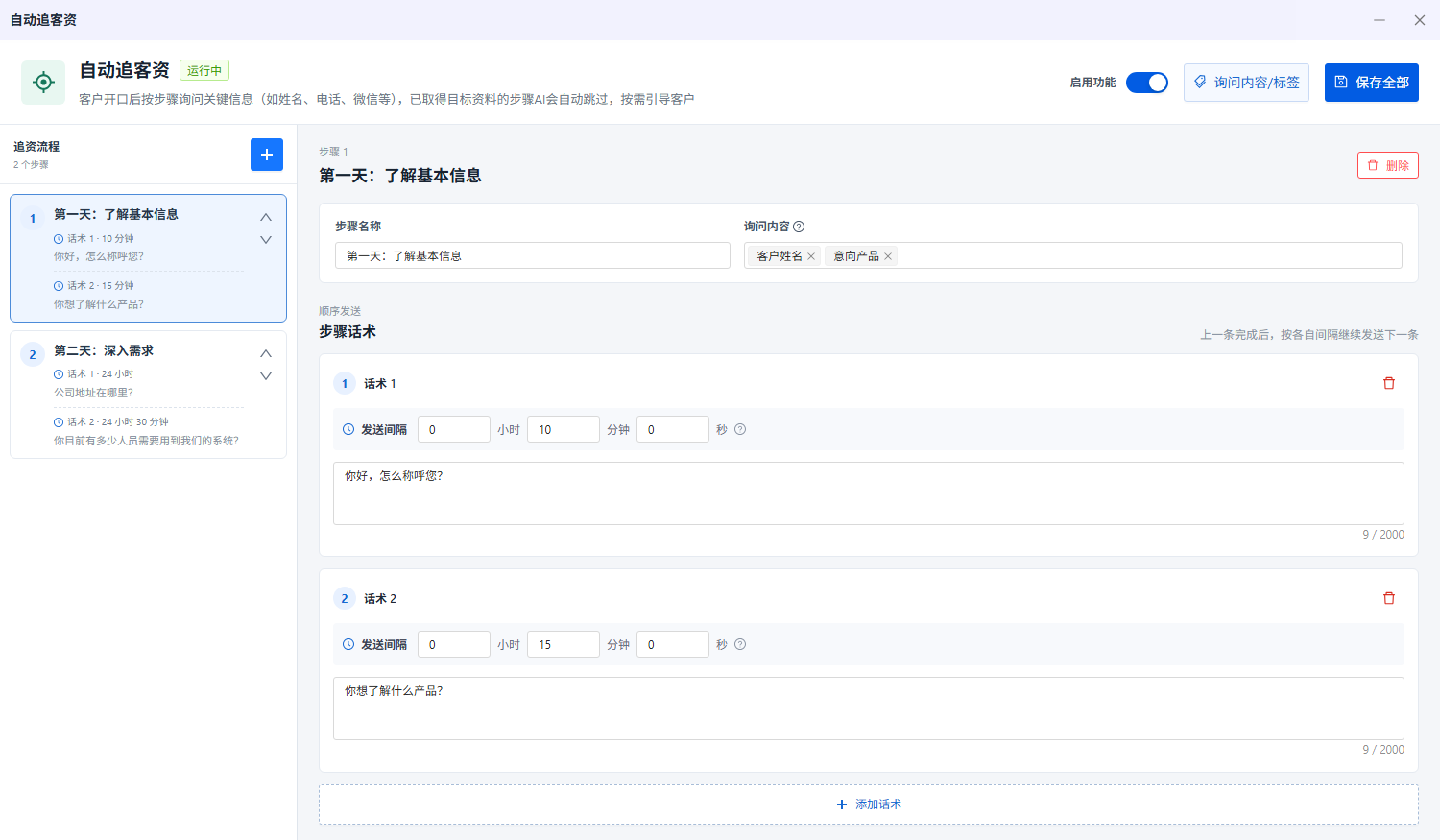
Task: Remove the 意向产品 tag
Action: pyautogui.click(x=888, y=256)
